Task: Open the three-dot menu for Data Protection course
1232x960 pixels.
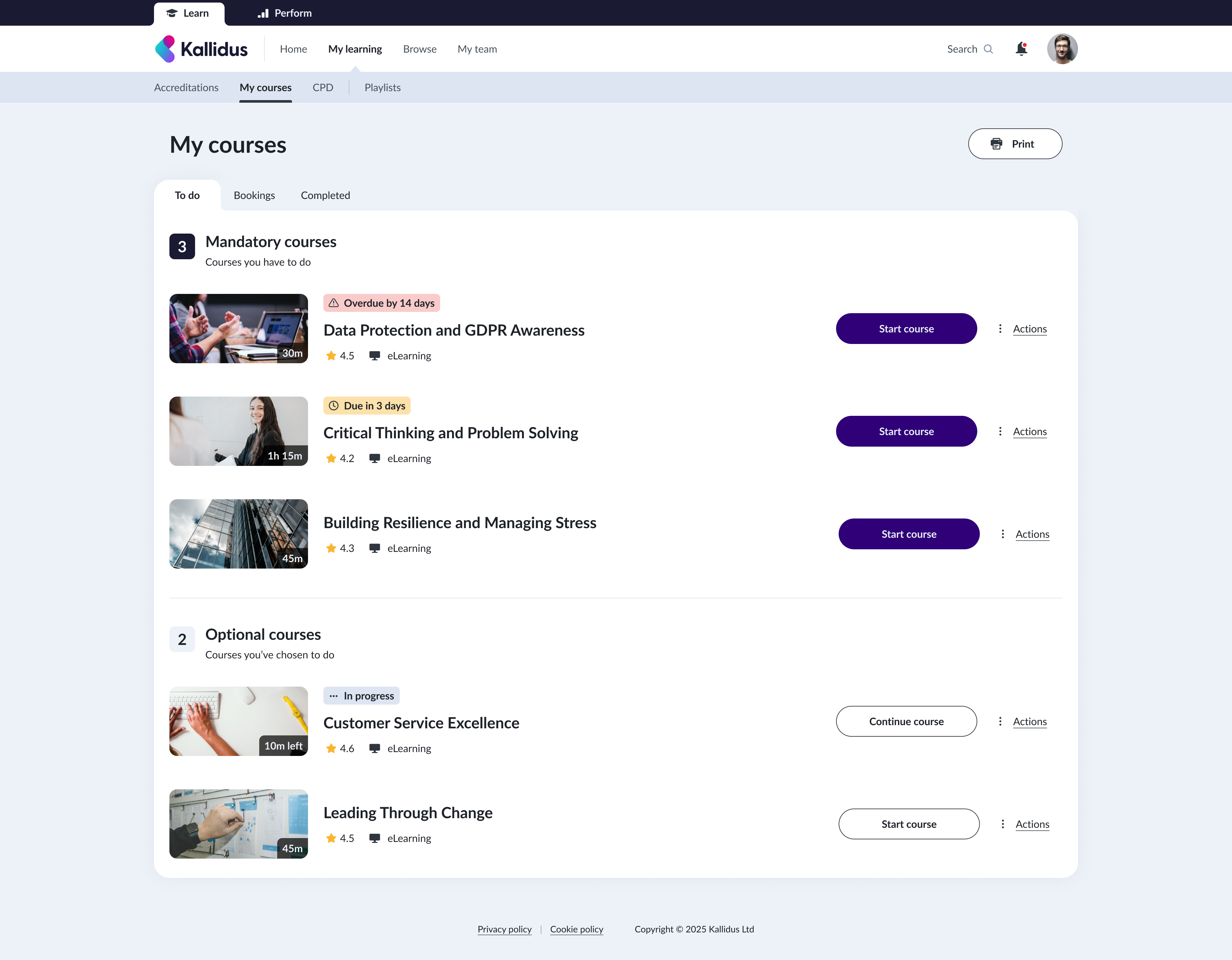Action: tap(1000, 329)
